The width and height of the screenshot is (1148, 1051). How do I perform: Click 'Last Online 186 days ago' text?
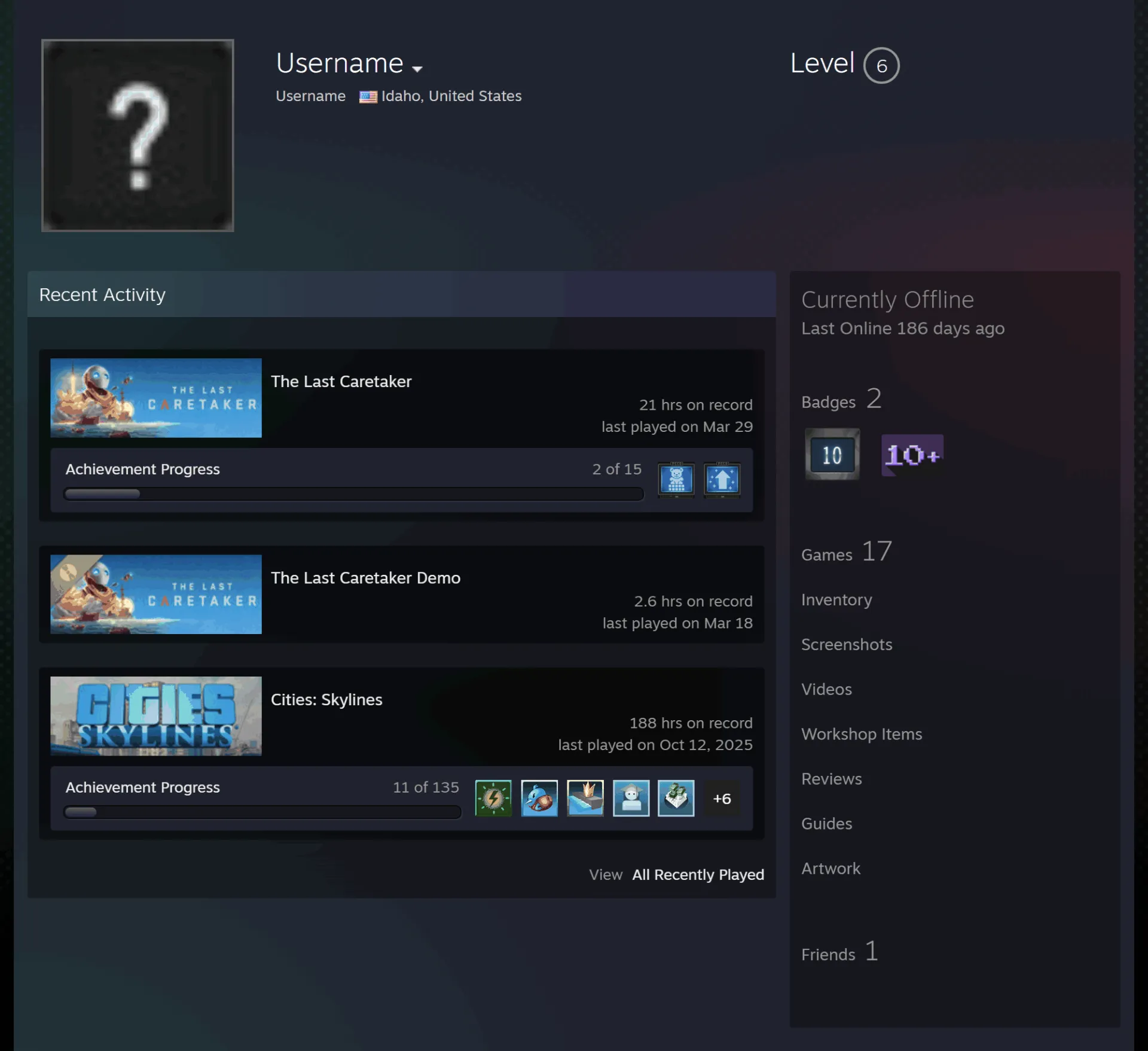[903, 328]
